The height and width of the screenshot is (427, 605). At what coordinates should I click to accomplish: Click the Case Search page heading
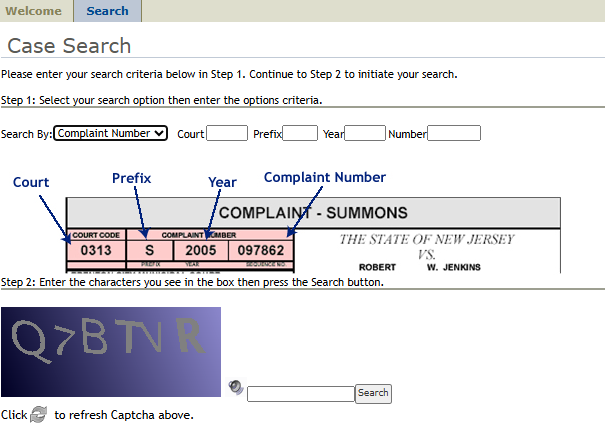(69, 46)
